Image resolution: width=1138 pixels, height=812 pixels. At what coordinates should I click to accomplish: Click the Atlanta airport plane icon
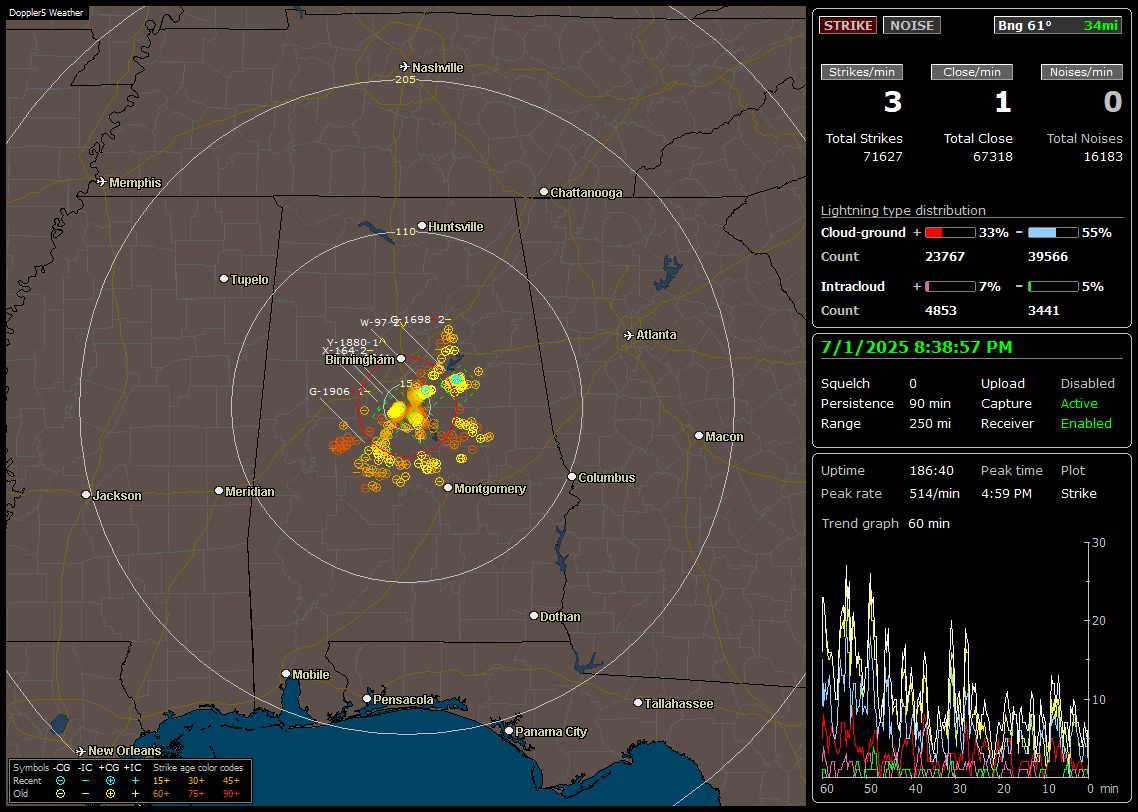629,335
